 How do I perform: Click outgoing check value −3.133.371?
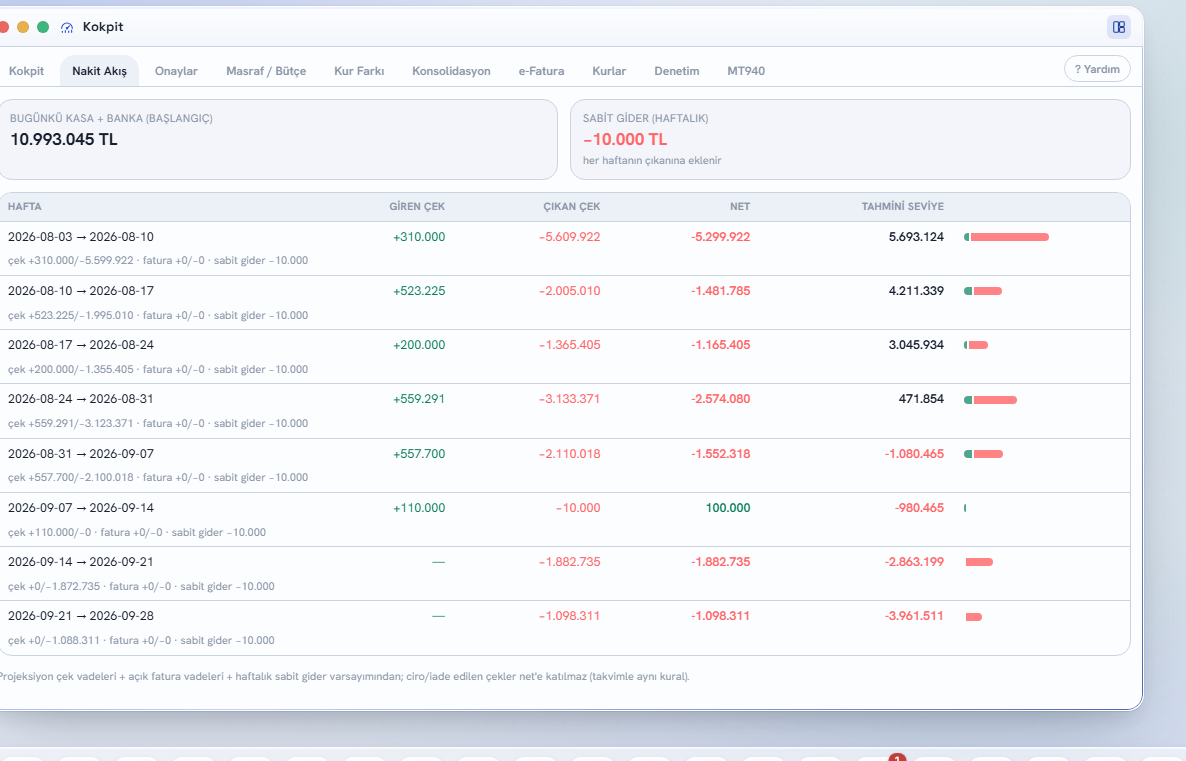click(570, 399)
